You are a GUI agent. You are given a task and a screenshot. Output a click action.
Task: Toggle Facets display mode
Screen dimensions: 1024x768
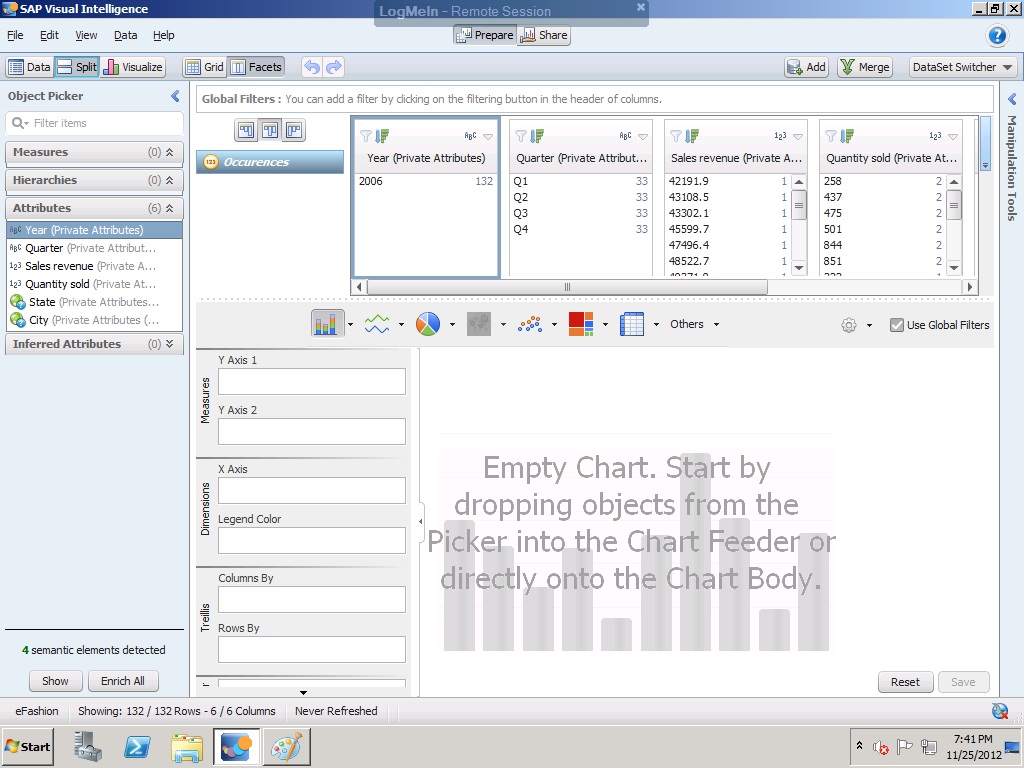coord(256,67)
